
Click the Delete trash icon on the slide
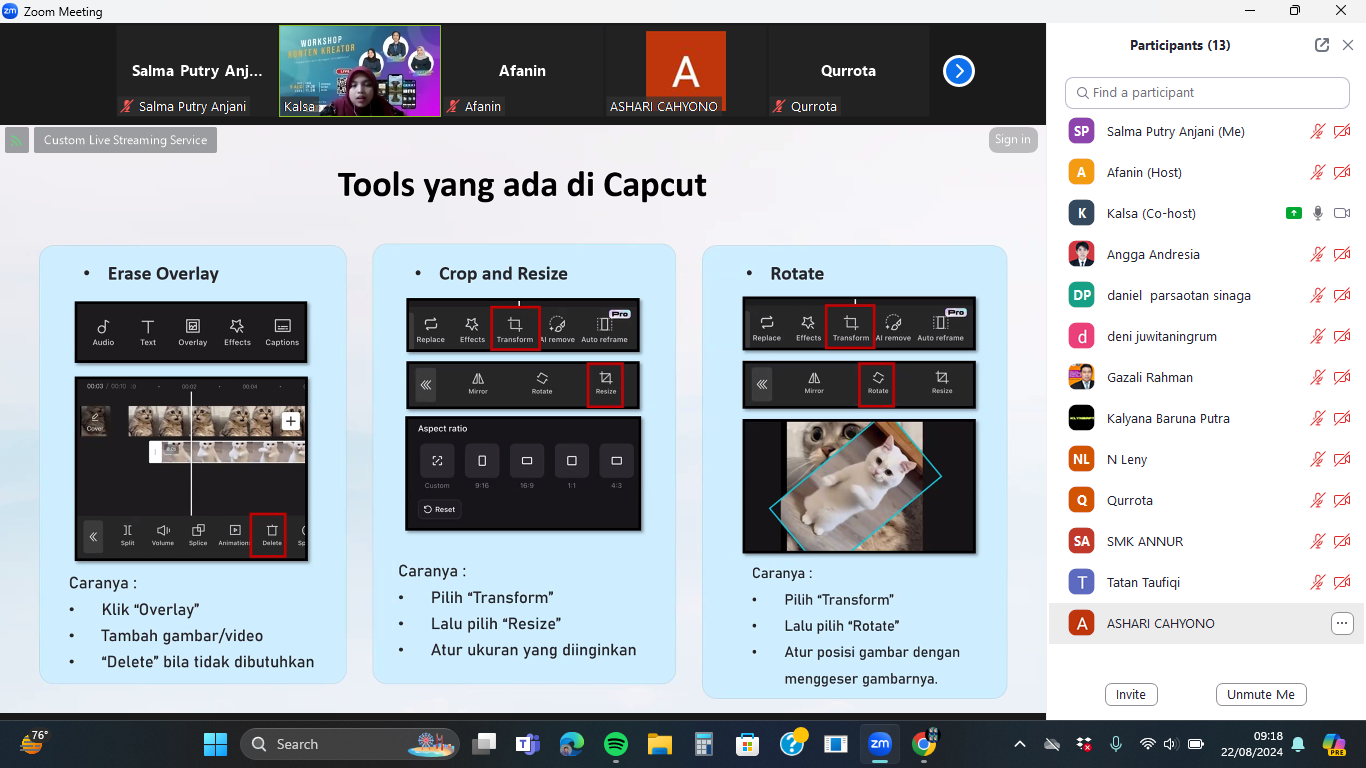(271, 534)
